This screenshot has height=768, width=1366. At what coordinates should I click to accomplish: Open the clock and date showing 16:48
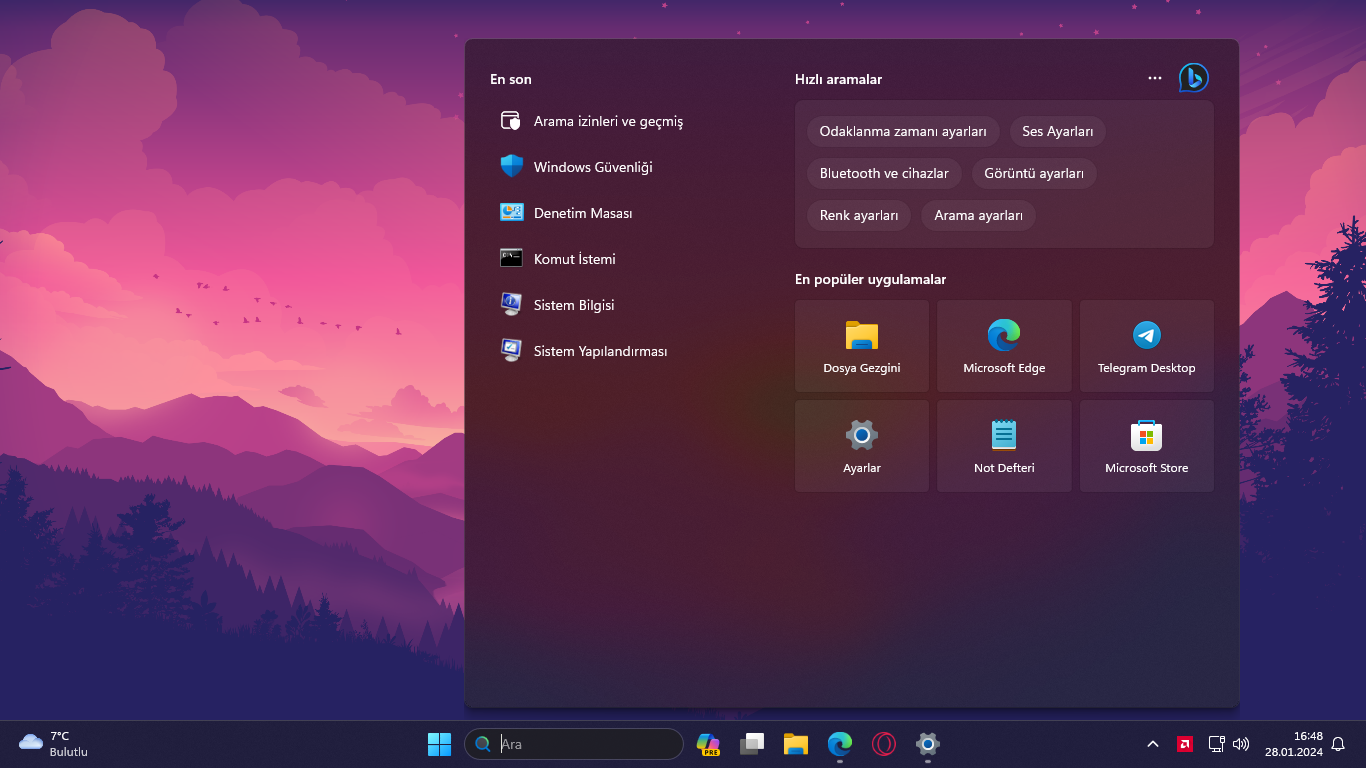pos(1294,744)
